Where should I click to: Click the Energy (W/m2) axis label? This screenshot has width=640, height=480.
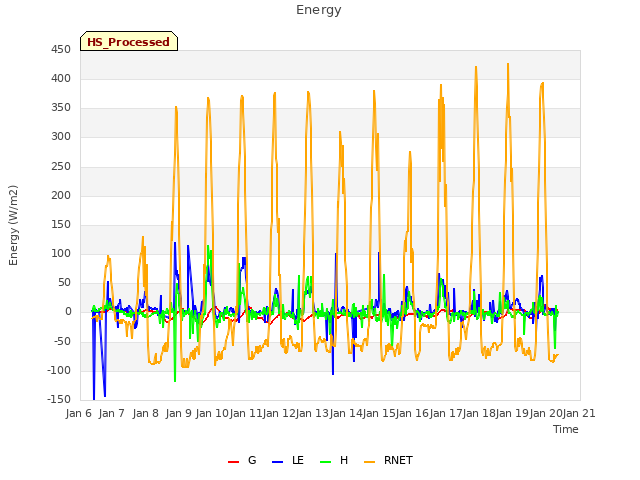[x=13, y=225]
